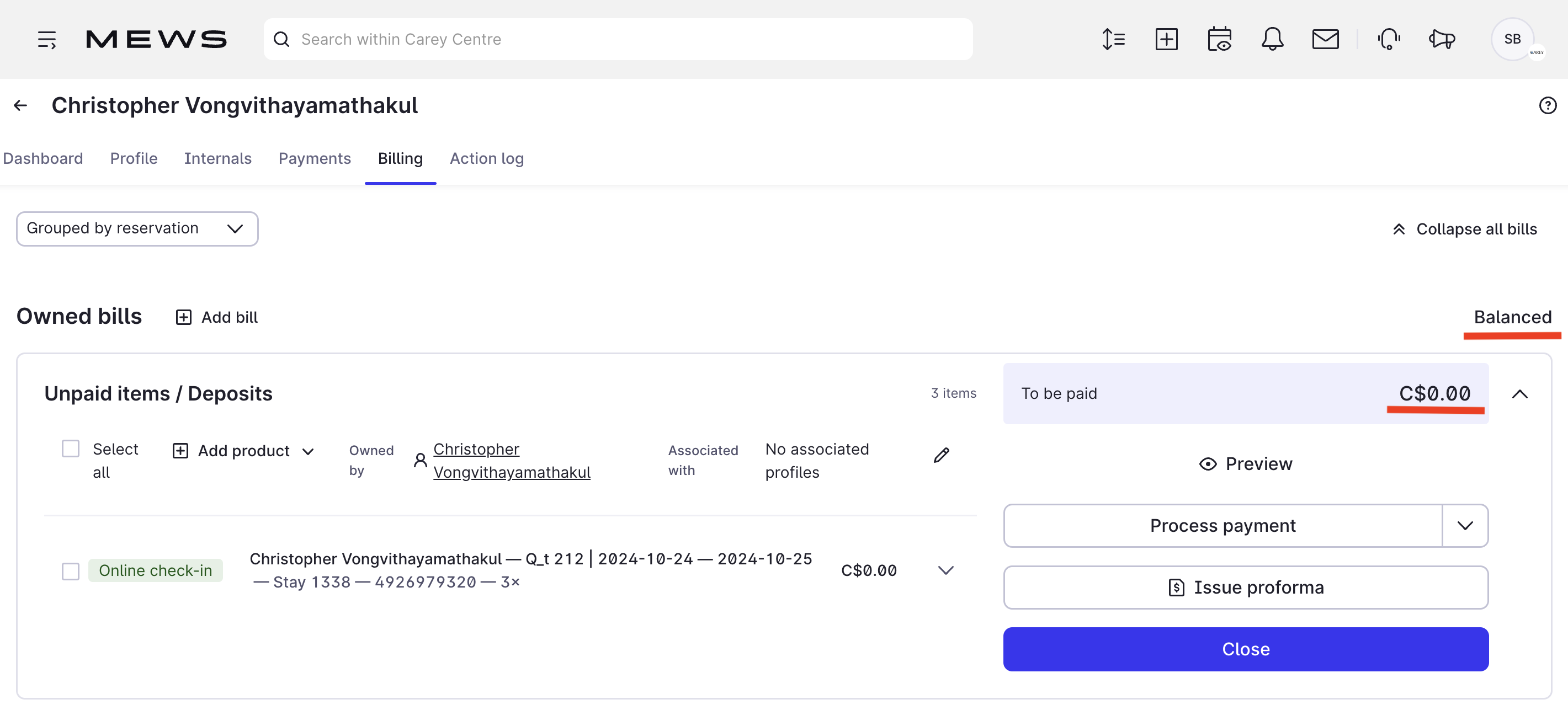Open the notifications bell icon
The image size is (1568, 710).
tap(1272, 40)
